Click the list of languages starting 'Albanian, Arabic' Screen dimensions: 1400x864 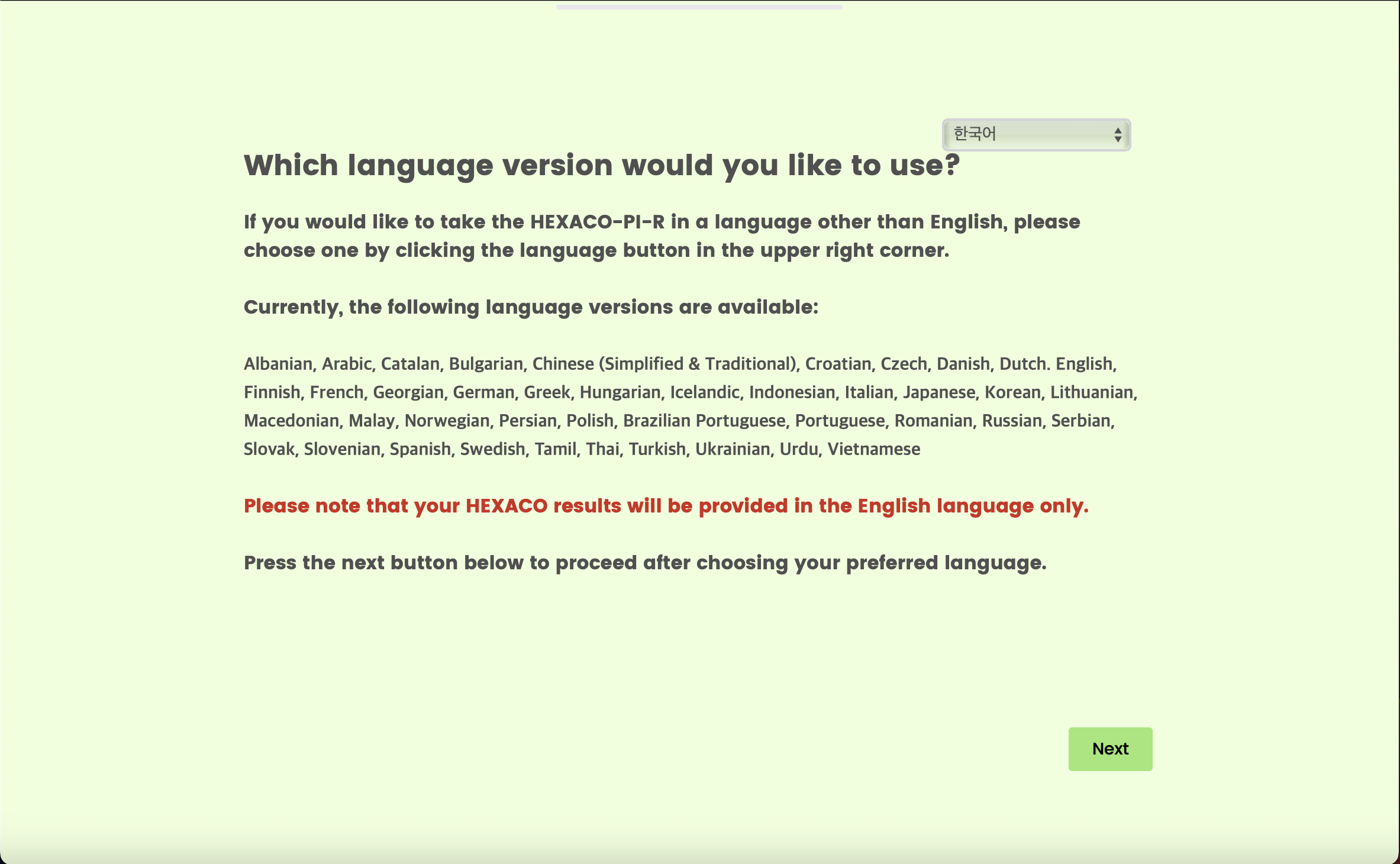691,407
